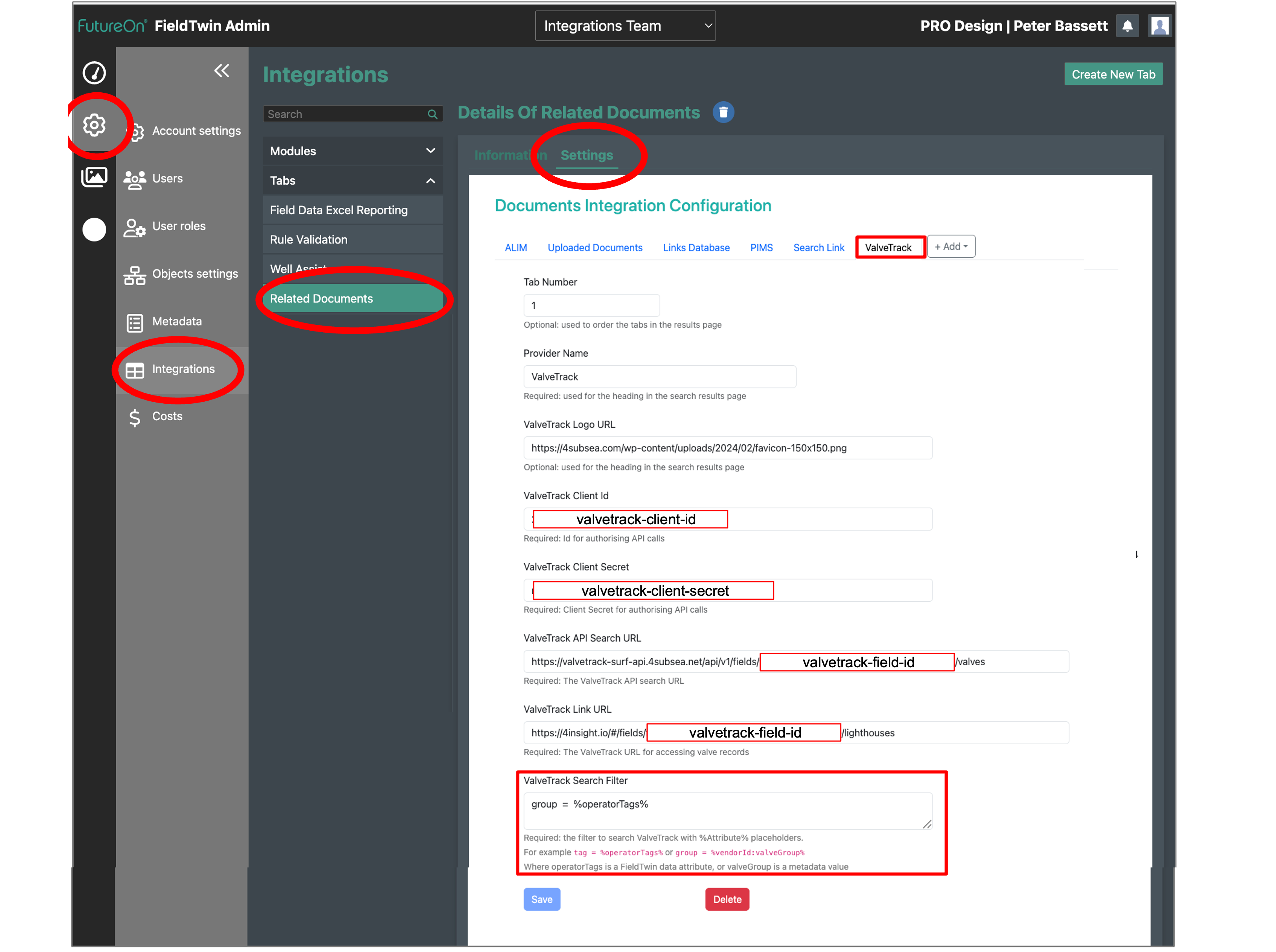Image resolution: width=1276 pixels, height=952 pixels.
Task: Click the Search input field
Action: point(352,114)
